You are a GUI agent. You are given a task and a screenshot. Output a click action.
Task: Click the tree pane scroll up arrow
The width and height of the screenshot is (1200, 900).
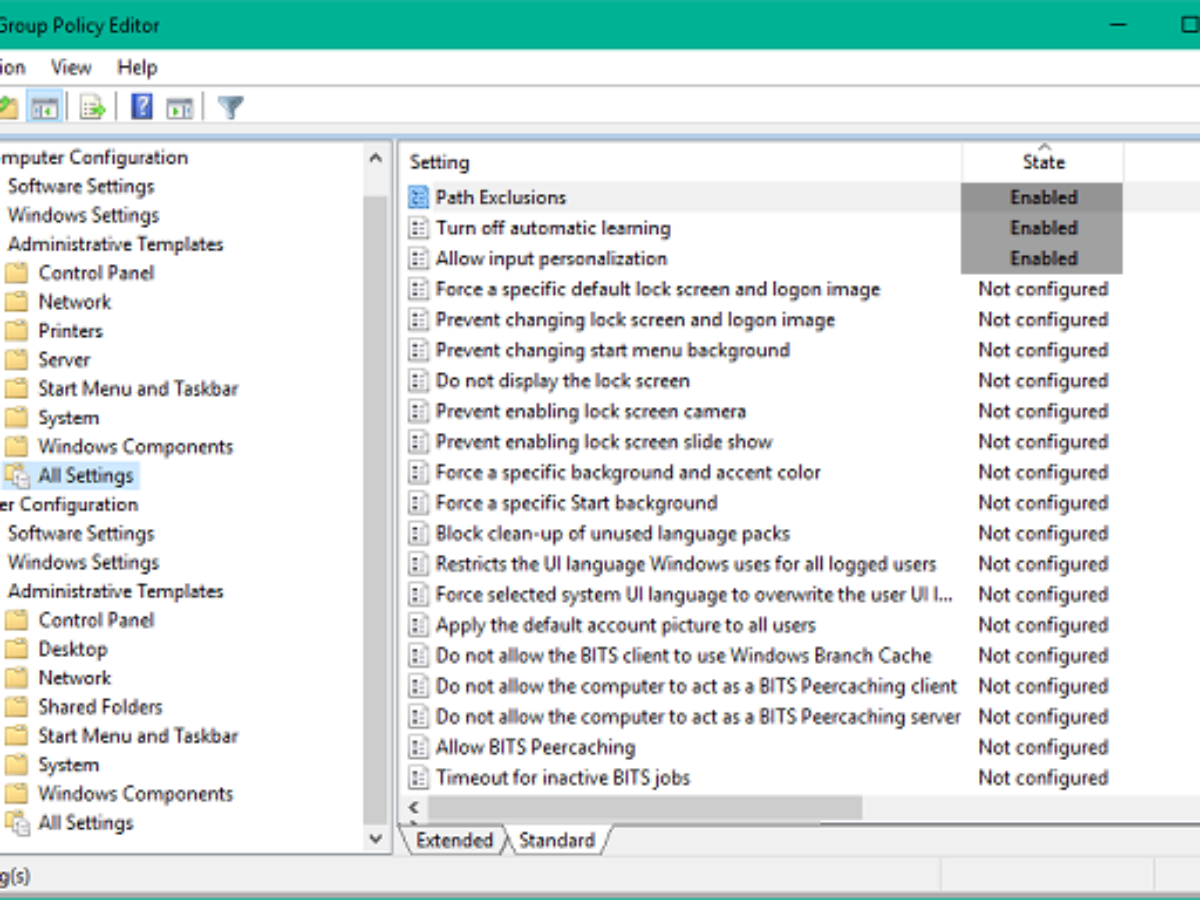375,158
